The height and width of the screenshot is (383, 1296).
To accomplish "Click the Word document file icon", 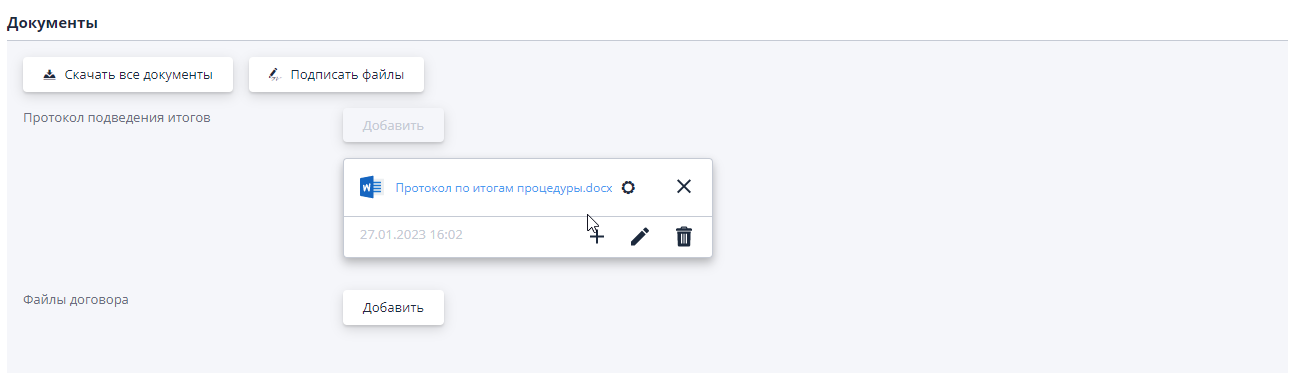I will pos(372,187).
